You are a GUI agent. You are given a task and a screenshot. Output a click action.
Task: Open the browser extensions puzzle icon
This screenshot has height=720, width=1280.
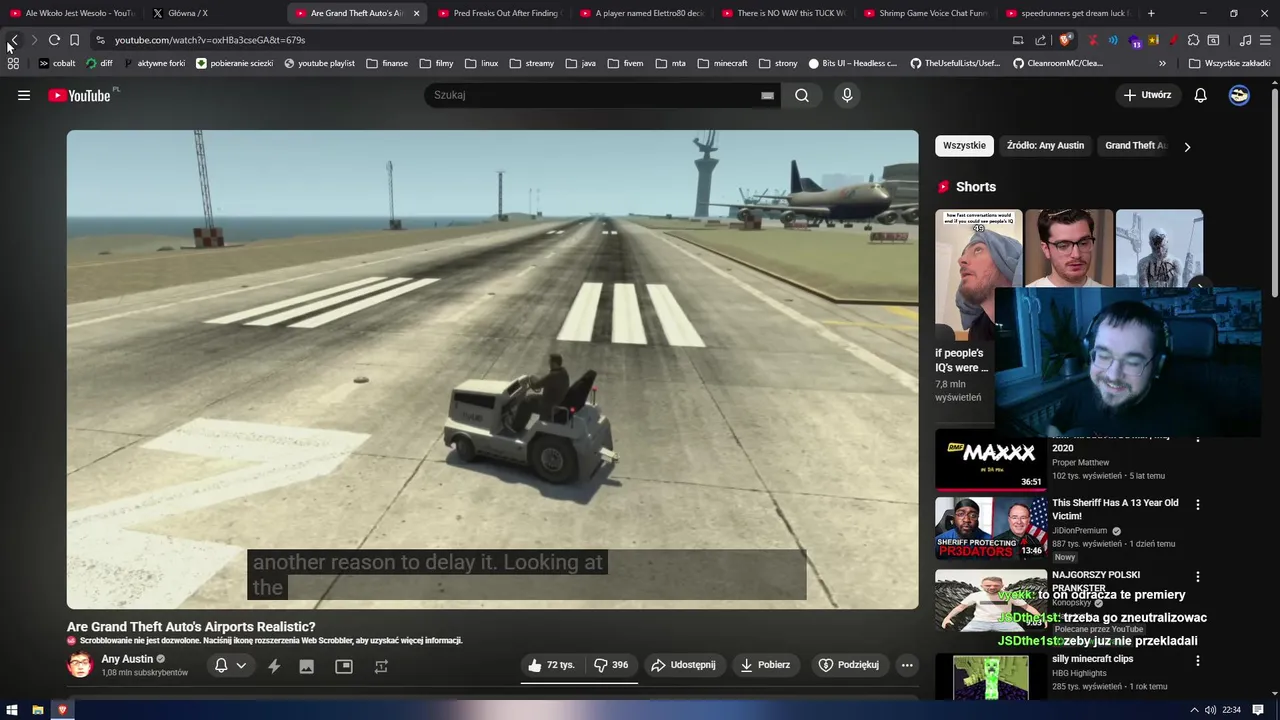[1193, 40]
